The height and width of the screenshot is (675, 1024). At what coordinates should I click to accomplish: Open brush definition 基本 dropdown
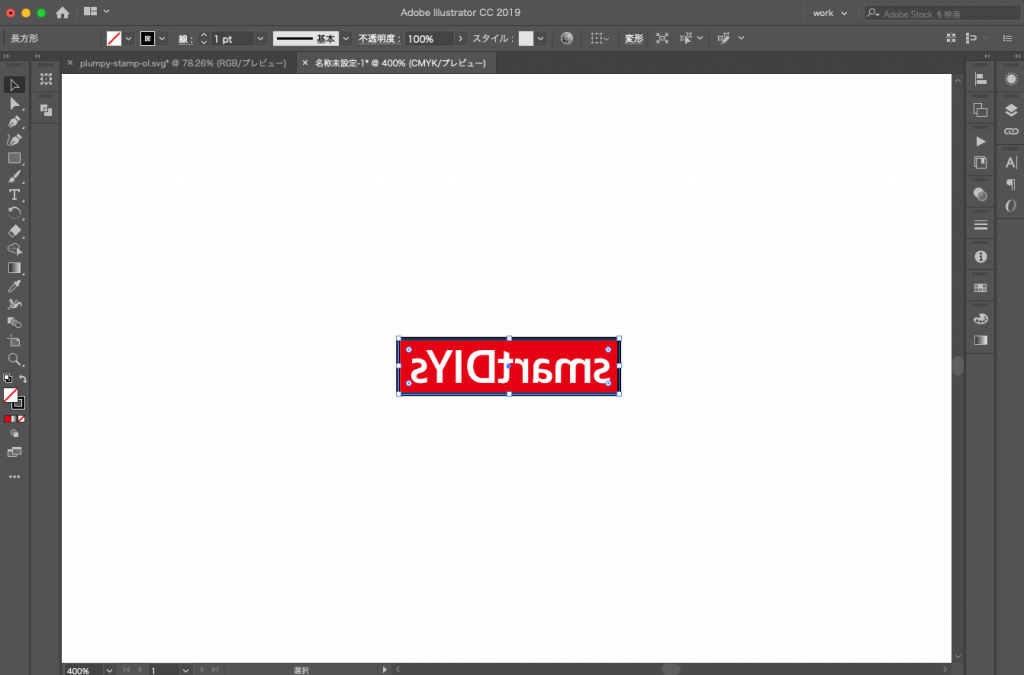[346, 39]
